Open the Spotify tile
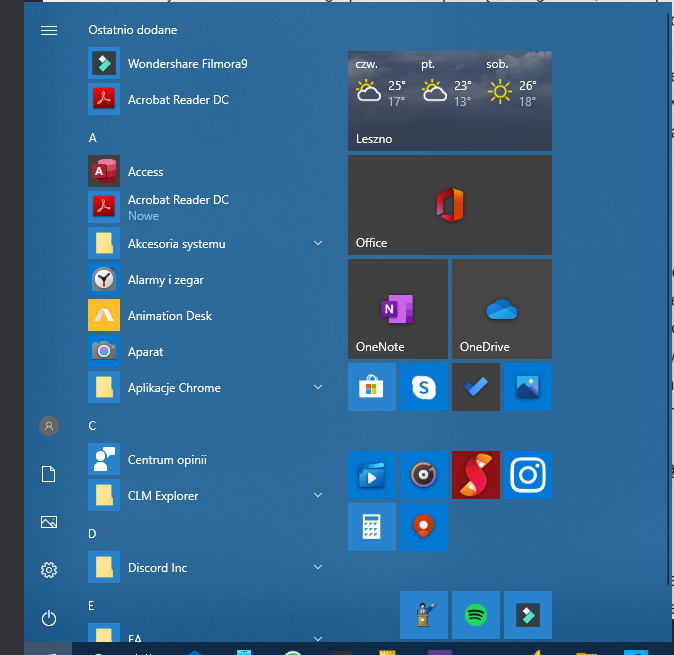This screenshot has height=655, width=674. 476,615
